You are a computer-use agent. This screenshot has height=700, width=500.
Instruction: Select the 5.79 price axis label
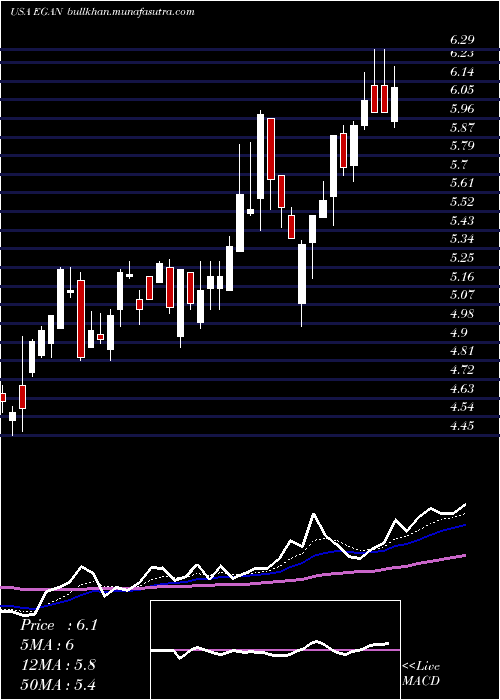pos(462,146)
